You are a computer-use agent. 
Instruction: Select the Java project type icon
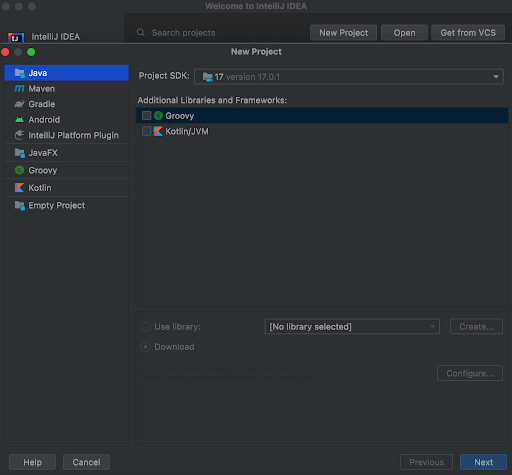[x=20, y=73]
